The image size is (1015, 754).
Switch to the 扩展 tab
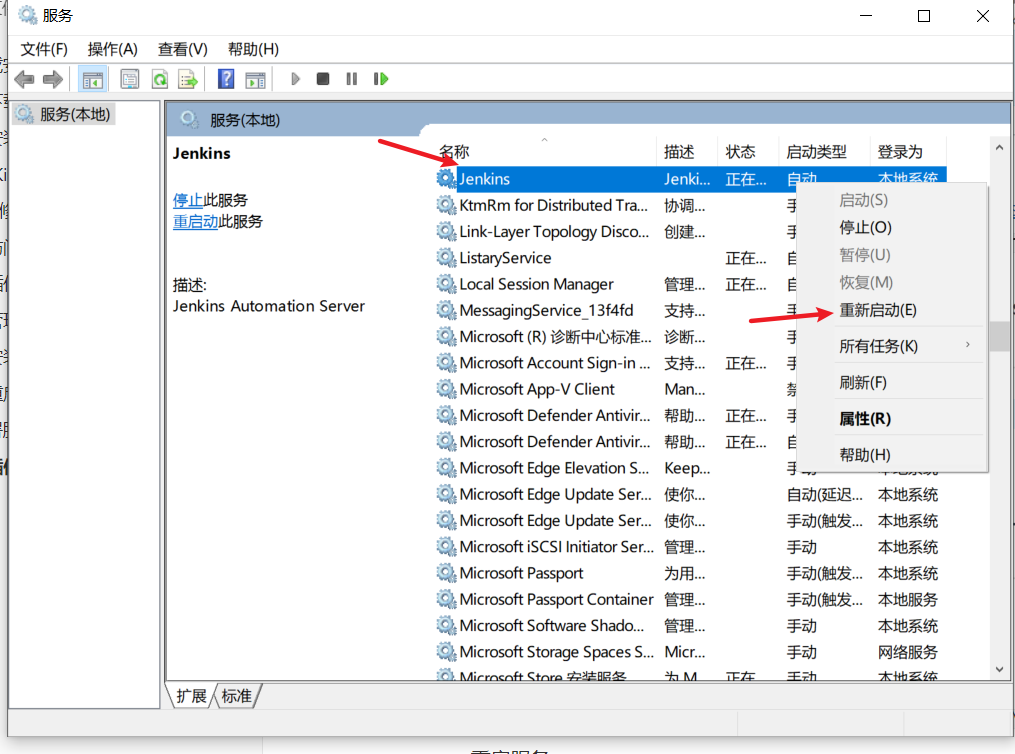(x=191, y=696)
